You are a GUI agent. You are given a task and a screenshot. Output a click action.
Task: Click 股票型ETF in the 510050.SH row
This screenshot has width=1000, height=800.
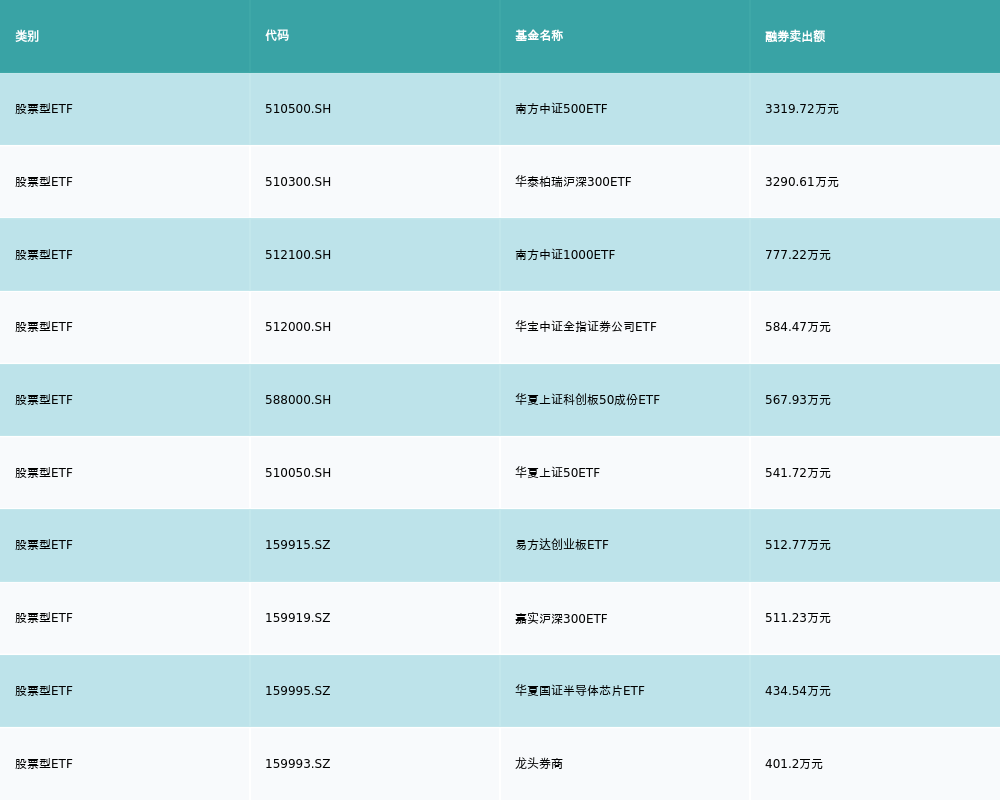pos(44,473)
